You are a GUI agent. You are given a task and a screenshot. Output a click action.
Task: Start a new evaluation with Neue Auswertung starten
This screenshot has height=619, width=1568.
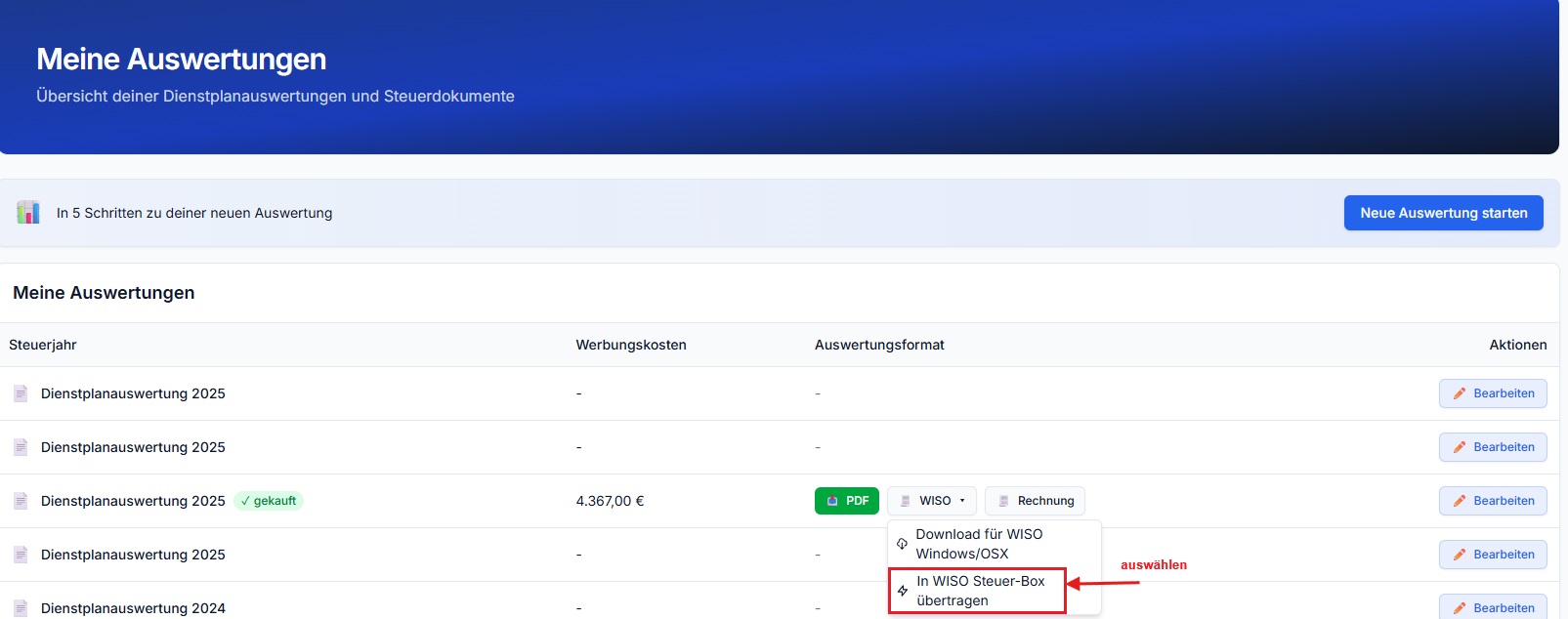point(1443,213)
